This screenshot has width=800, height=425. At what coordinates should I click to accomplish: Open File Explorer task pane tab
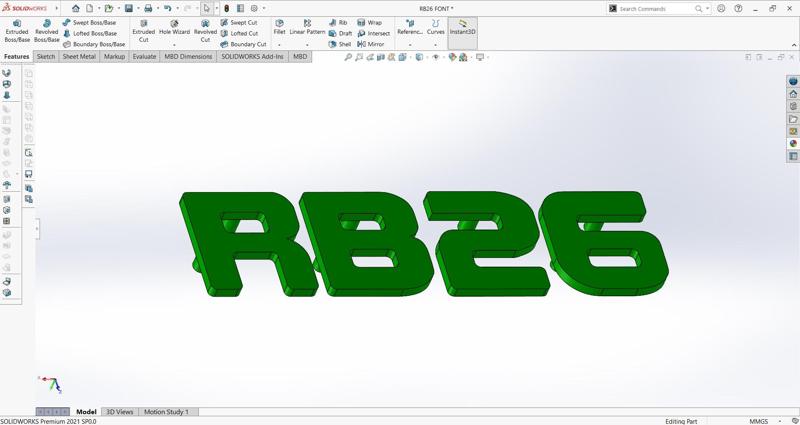793,119
